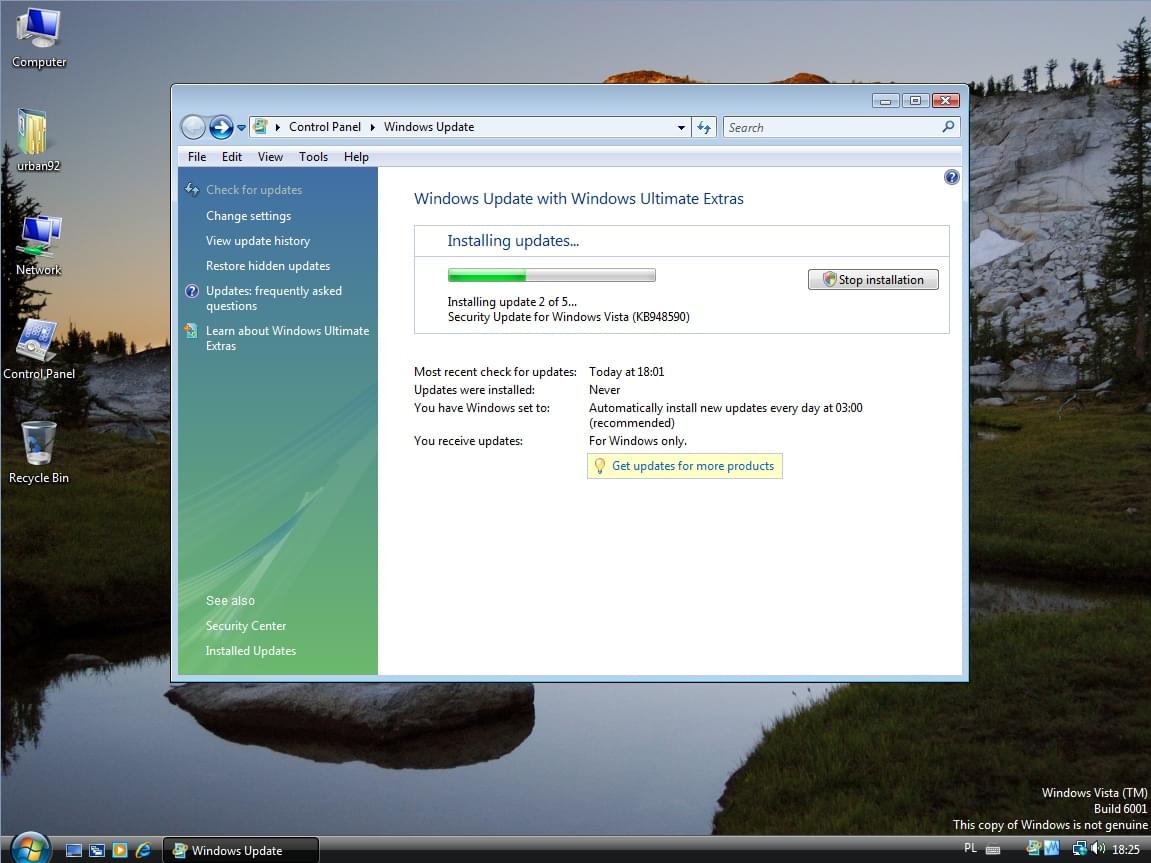Click the keyboard icon in language bar
The height and width of the screenshot is (863, 1151).
coord(992,850)
